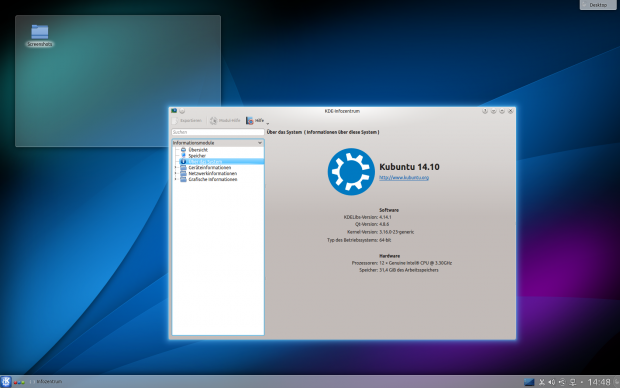Click the Über das System info icon
This screenshot has height=388, width=620.
(183, 162)
